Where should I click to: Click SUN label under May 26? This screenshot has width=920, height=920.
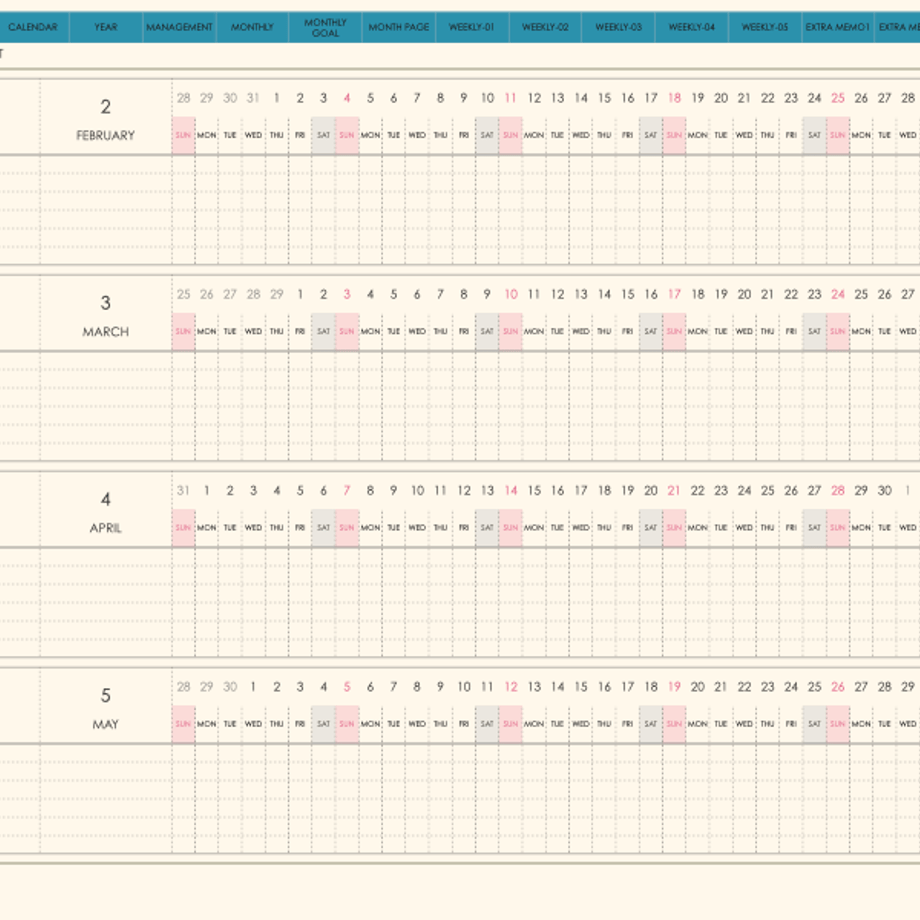tap(838, 725)
